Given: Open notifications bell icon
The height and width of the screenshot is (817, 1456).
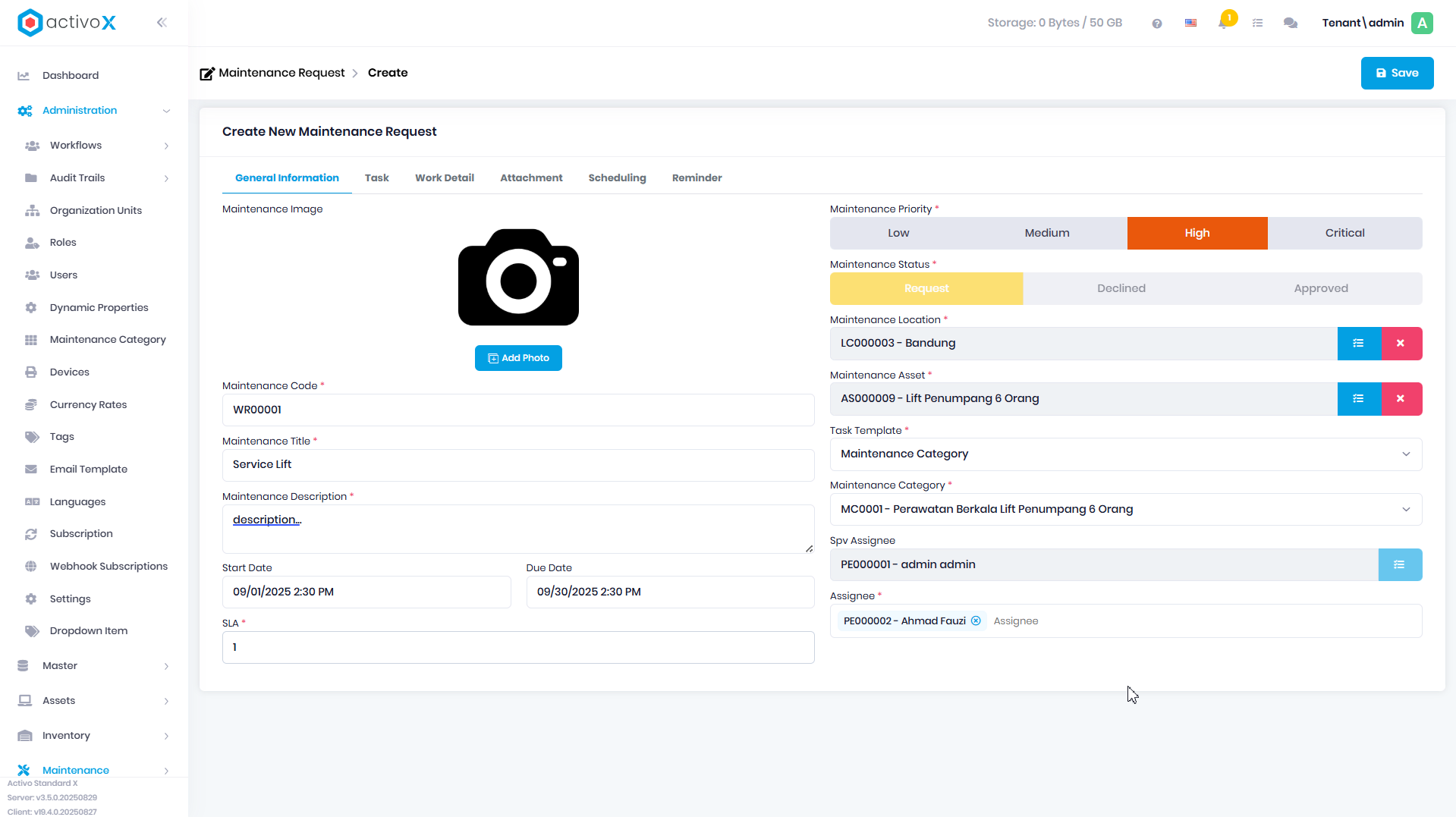Looking at the screenshot, I should coord(1223,23).
